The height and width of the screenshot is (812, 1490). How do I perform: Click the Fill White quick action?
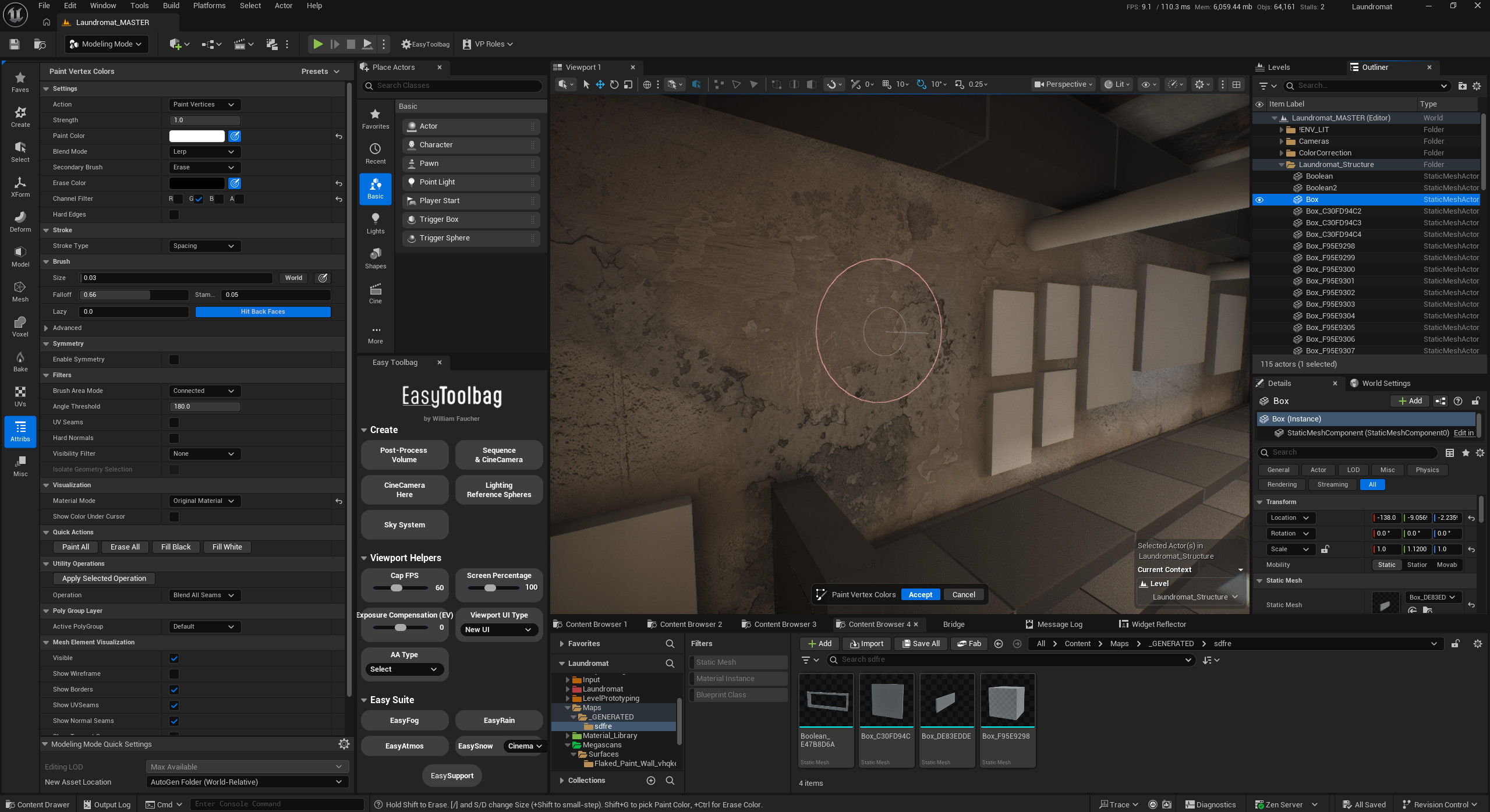[x=226, y=547]
